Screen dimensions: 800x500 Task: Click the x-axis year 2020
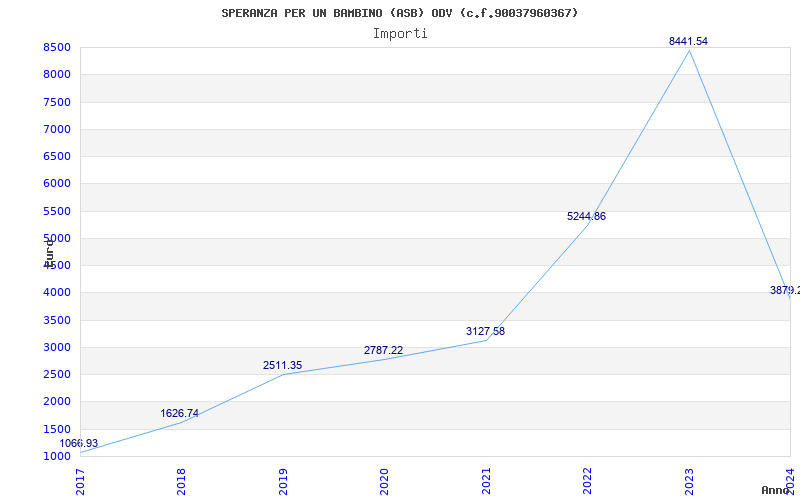tap(384, 482)
